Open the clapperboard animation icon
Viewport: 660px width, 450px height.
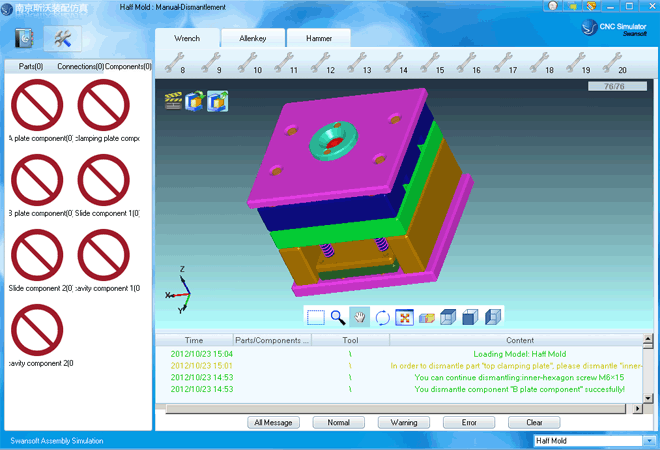(x=174, y=100)
